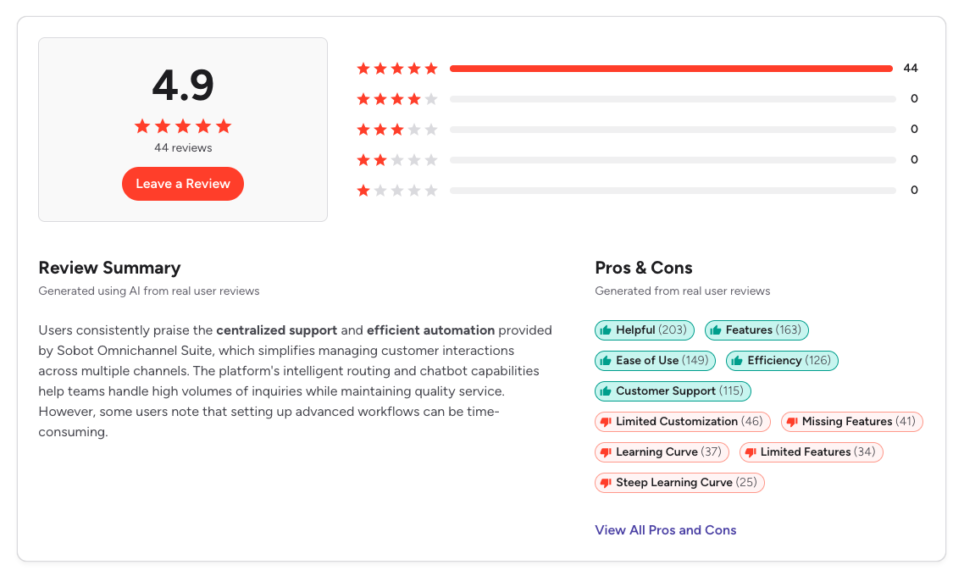Click the thumbs-up icon on Customer Support
Screen dimensions: 964x576
tap(604, 391)
